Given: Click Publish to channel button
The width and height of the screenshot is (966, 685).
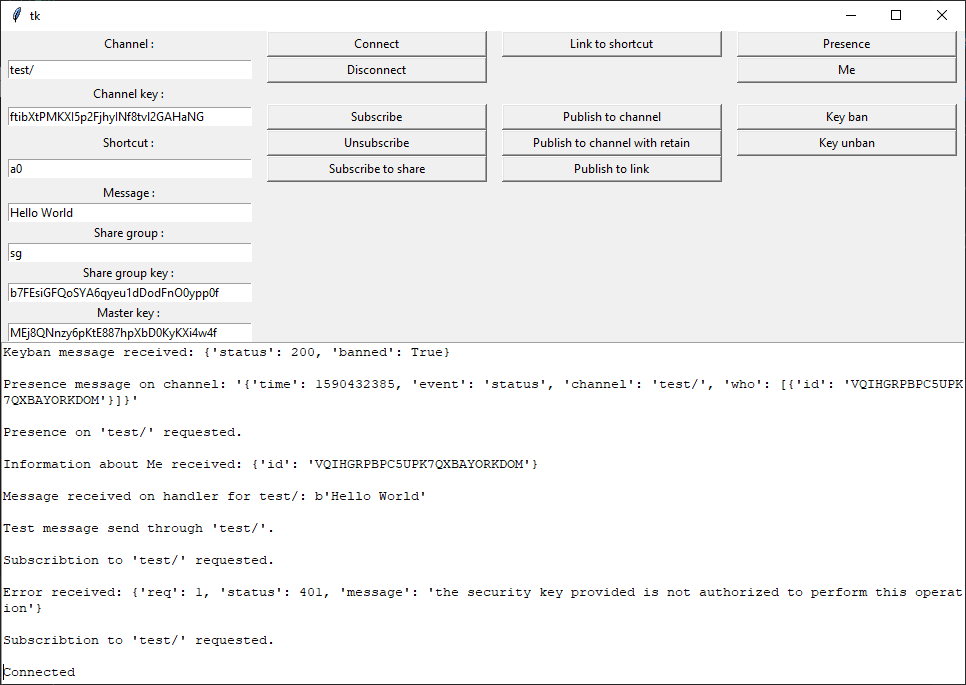Looking at the screenshot, I should pos(611,116).
